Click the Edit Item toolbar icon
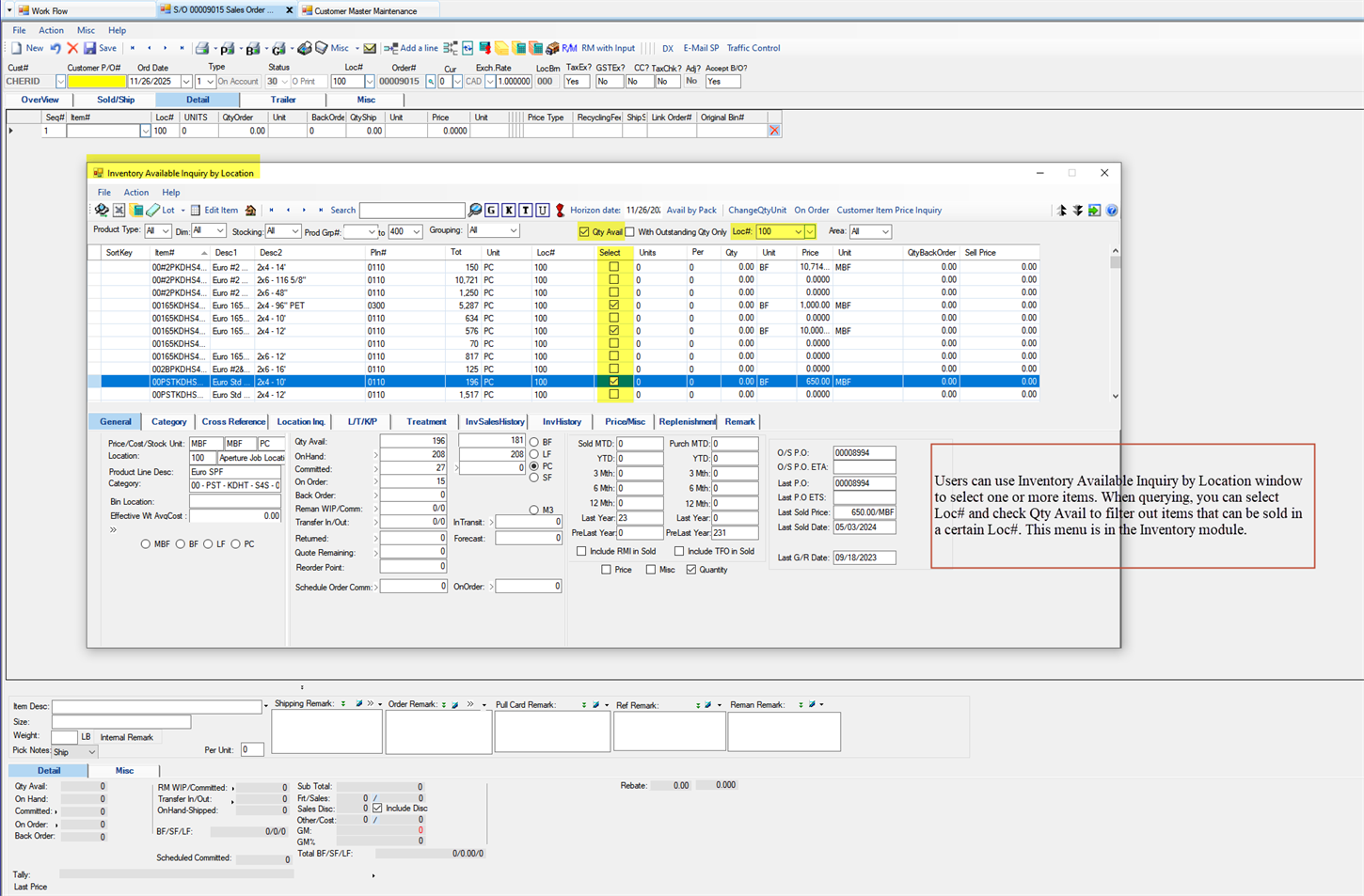The height and width of the screenshot is (896, 1364). click(x=196, y=211)
